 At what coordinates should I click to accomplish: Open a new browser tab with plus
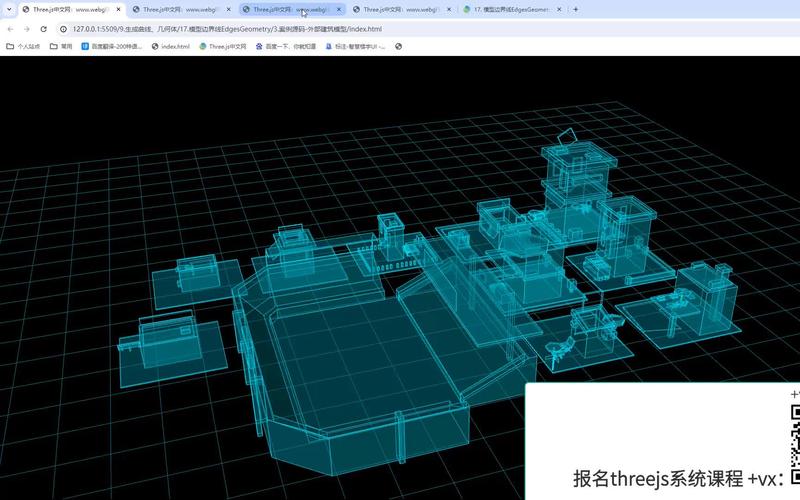[576, 9]
